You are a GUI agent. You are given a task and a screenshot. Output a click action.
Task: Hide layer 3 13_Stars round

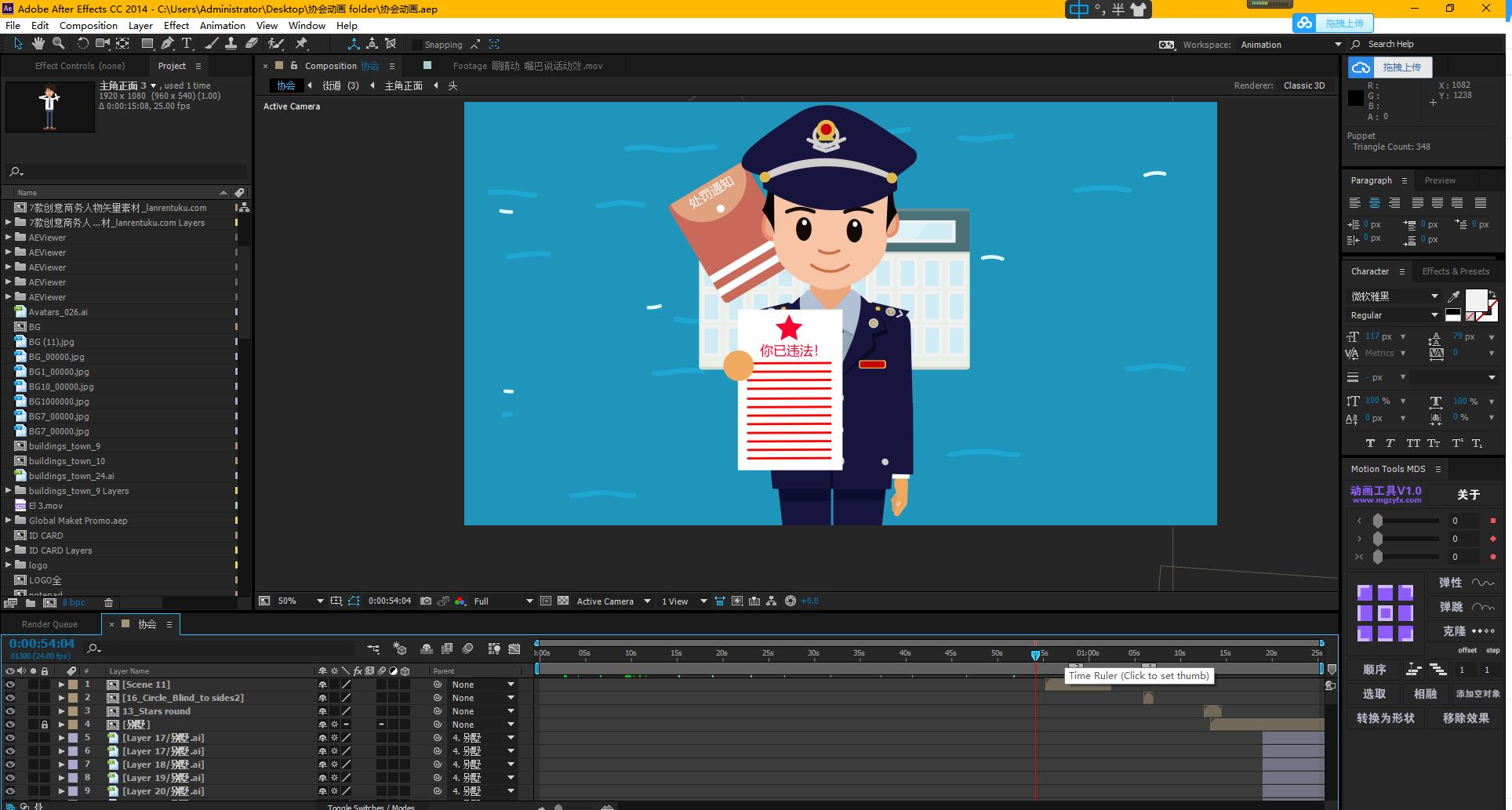pyautogui.click(x=9, y=711)
